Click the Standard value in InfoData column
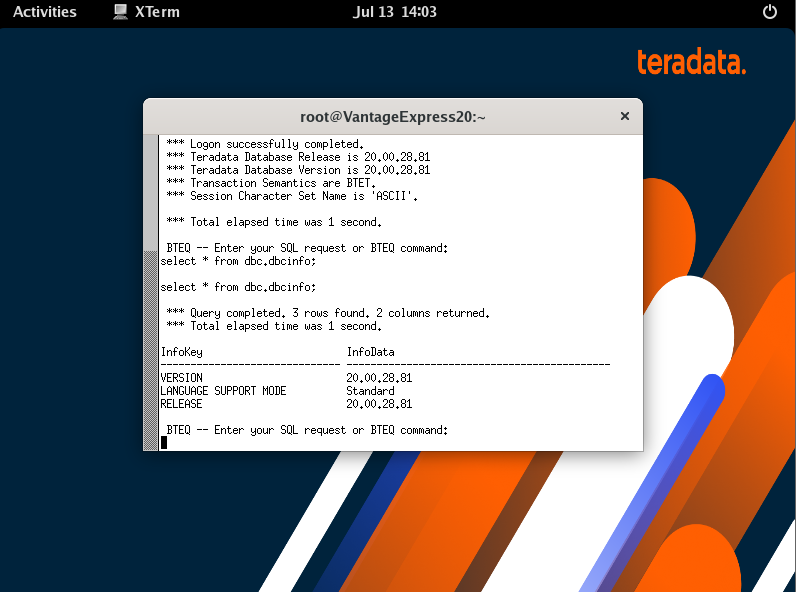Image resolution: width=796 pixels, height=592 pixels. [370, 391]
